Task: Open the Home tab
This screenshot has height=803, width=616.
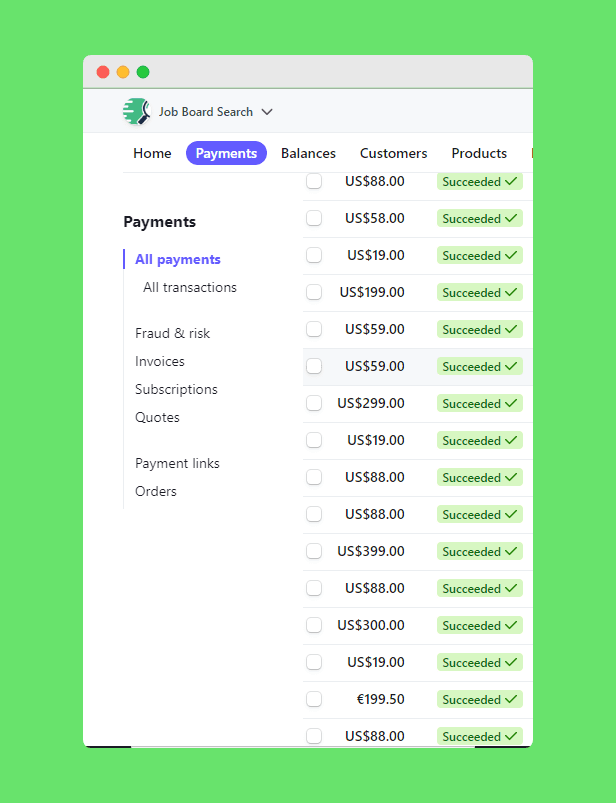Action: 152,153
